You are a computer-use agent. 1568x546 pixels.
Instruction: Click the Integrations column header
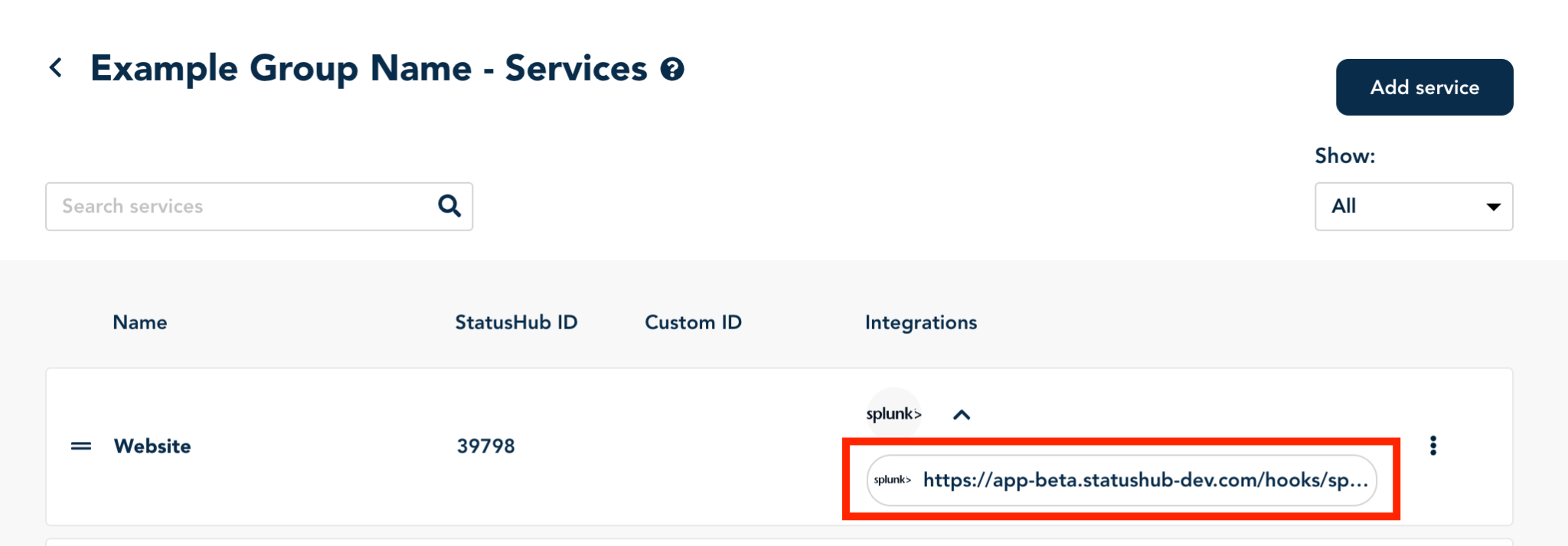point(921,322)
